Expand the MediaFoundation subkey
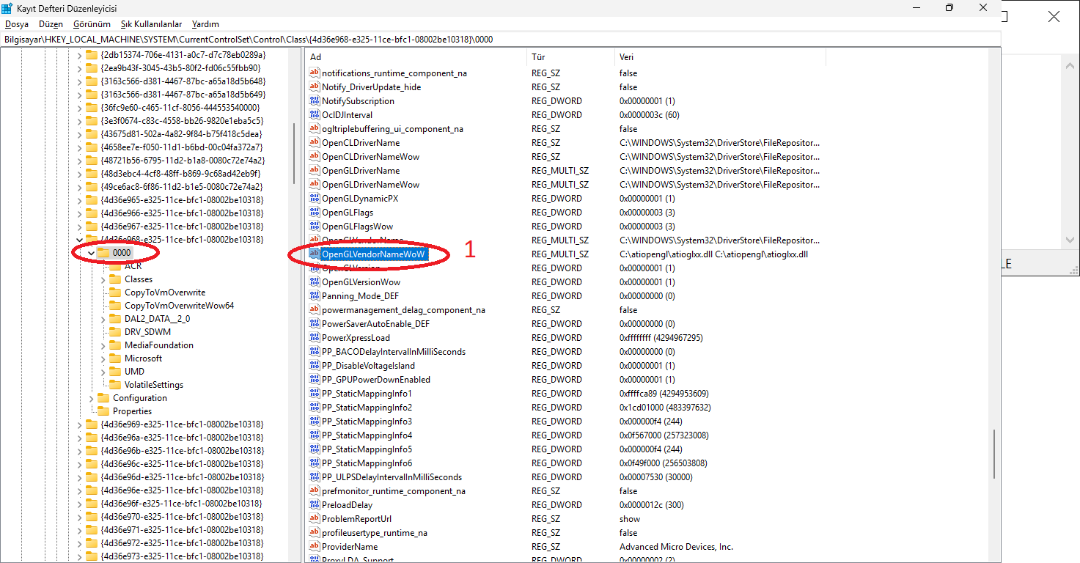The height and width of the screenshot is (563, 1080). 103,345
